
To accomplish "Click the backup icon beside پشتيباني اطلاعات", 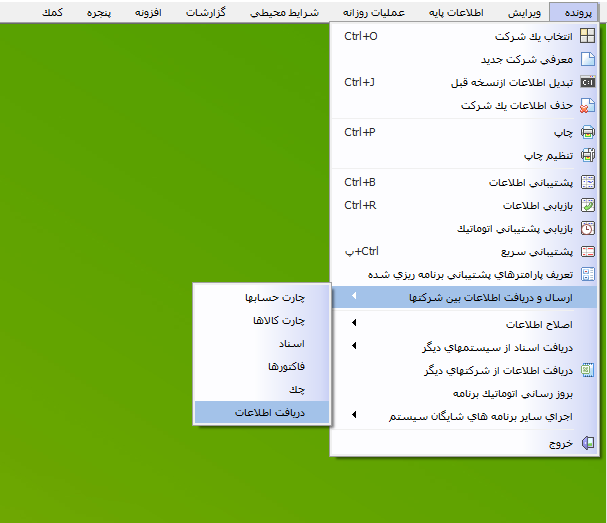I will point(588,183).
